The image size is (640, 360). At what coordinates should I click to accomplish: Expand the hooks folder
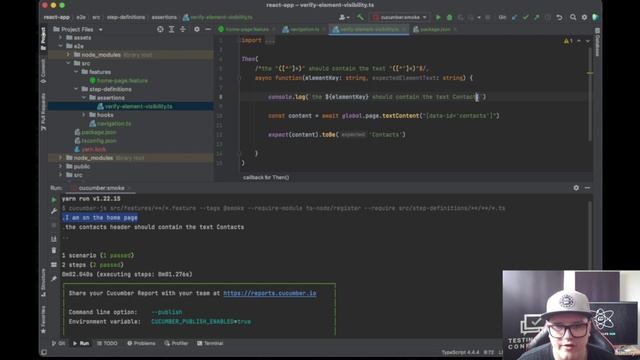(x=84, y=115)
